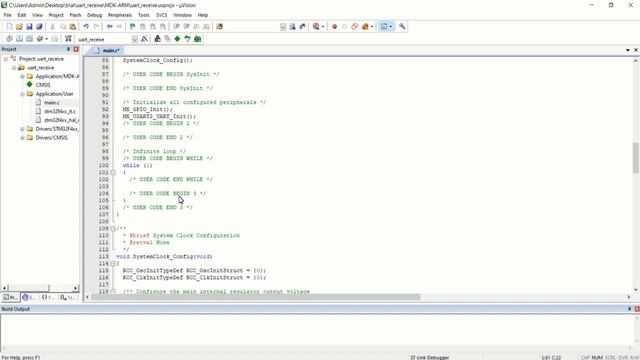Expand the Drivers/STM32F4xx folder
The width and height of the screenshot is (640, 360).
(22, 129)
